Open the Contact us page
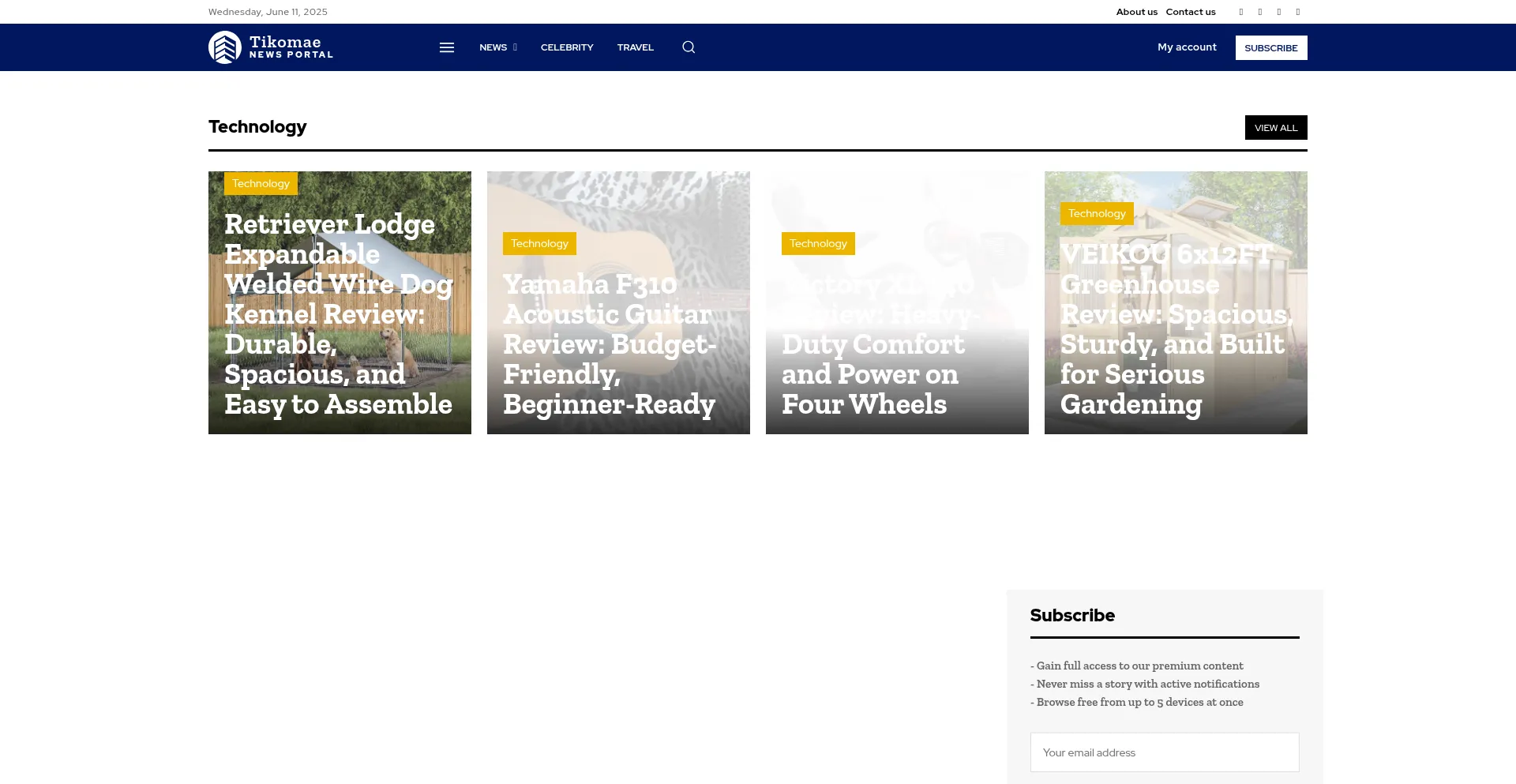 point(1191,12)
